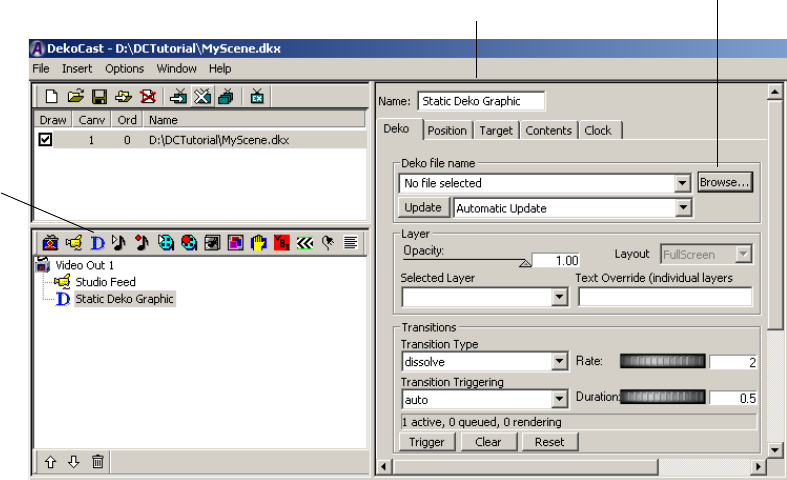This screenshot has height=480, width=787.
Task: Click the red-crossed page remove scene icon
Action: point(148,96)
